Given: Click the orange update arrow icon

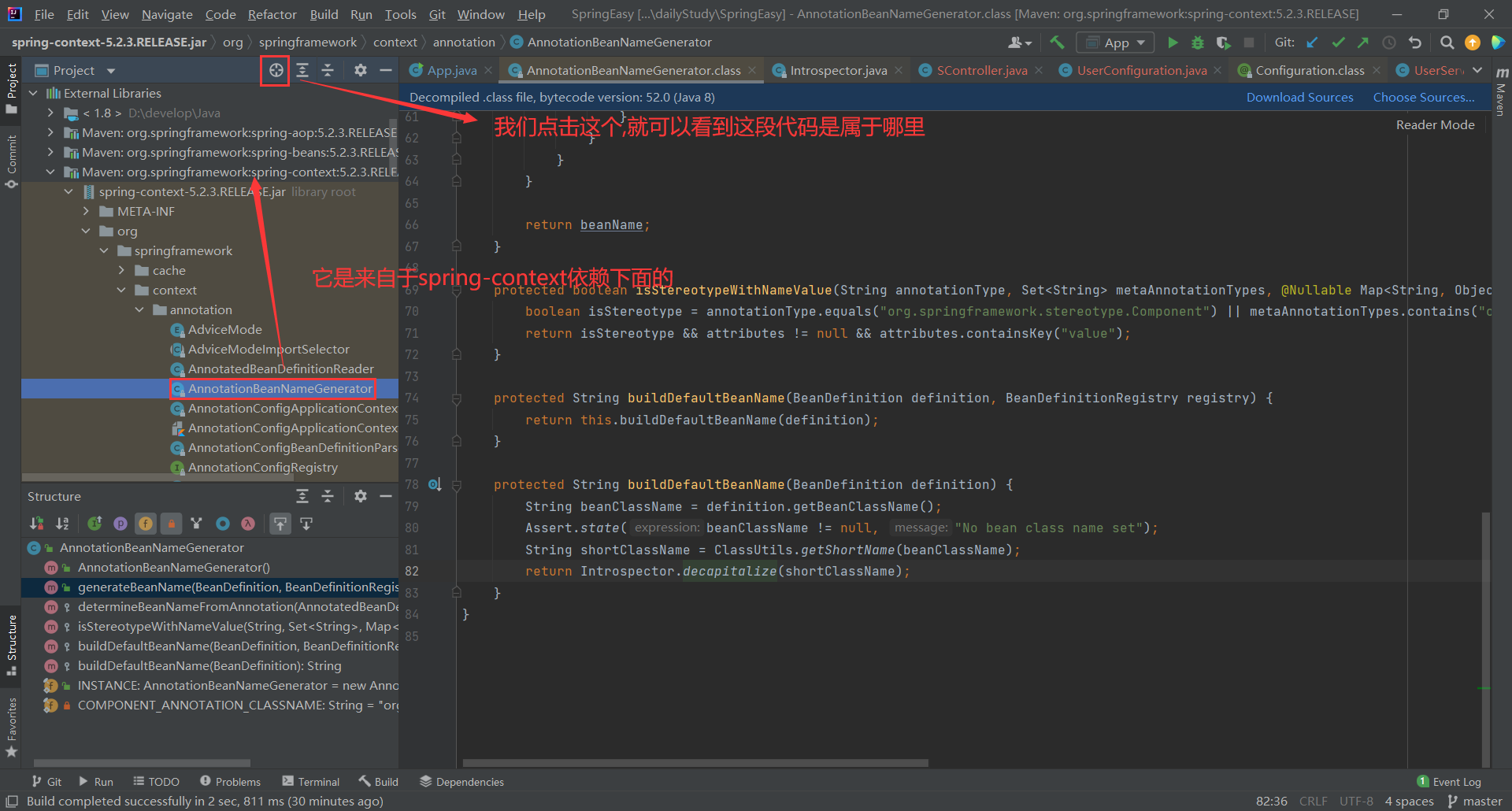Looking at the screenshot, I should click(x=1473, y=43).
